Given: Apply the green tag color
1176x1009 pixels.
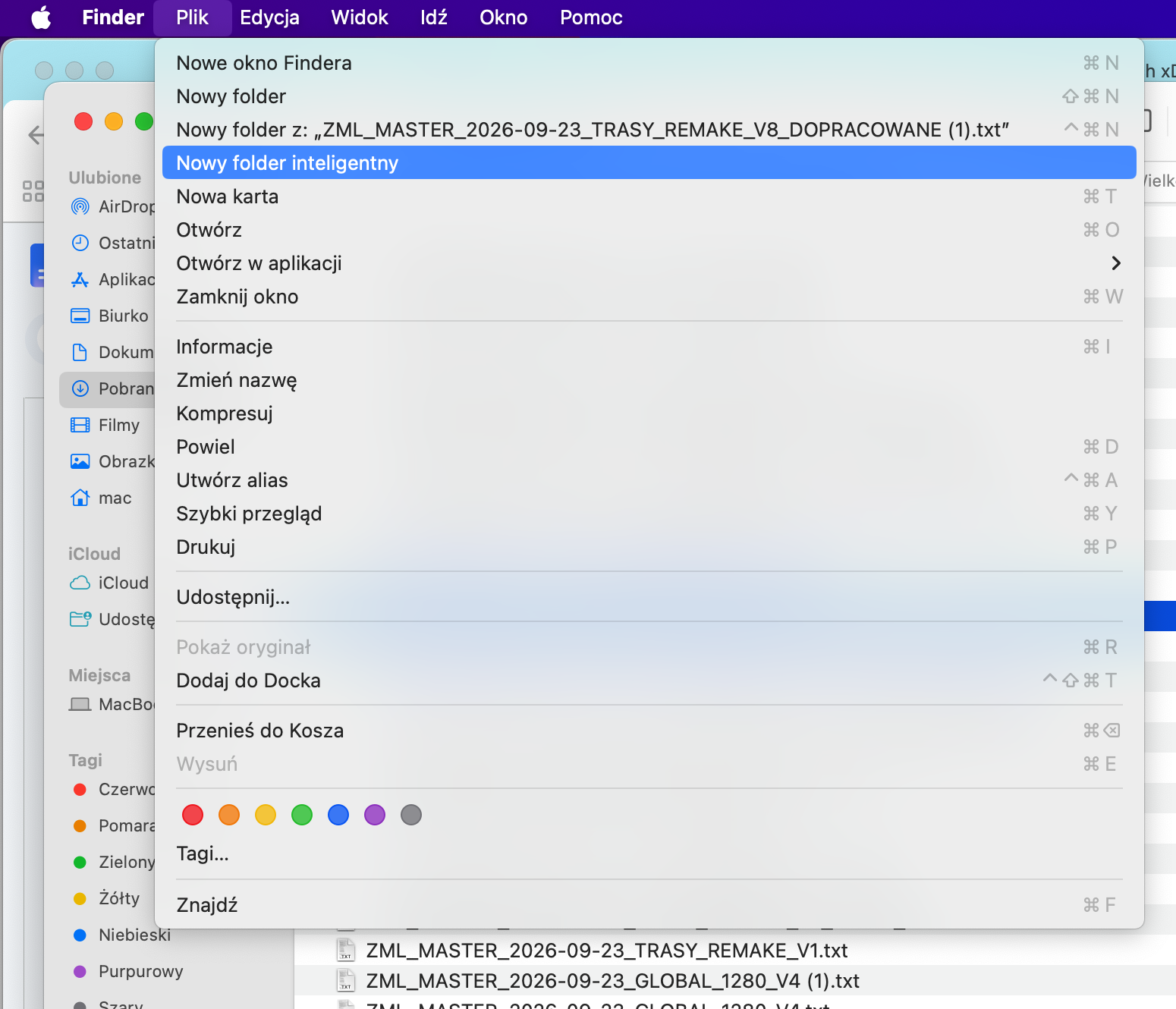Looking at the screenshot, I should (x=302, y=815).
